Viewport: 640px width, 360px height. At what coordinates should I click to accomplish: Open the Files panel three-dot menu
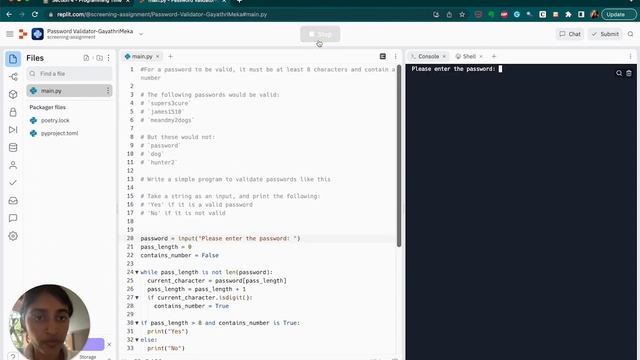pos(109,58)
